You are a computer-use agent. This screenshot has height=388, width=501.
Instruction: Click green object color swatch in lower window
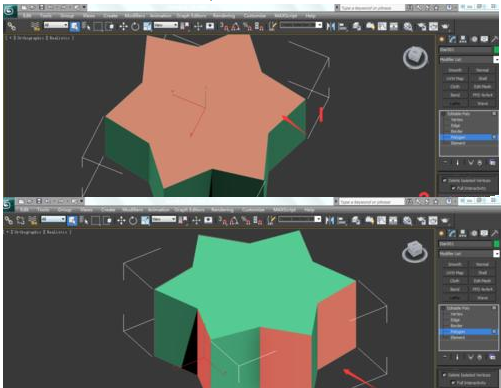pos(496,244)
